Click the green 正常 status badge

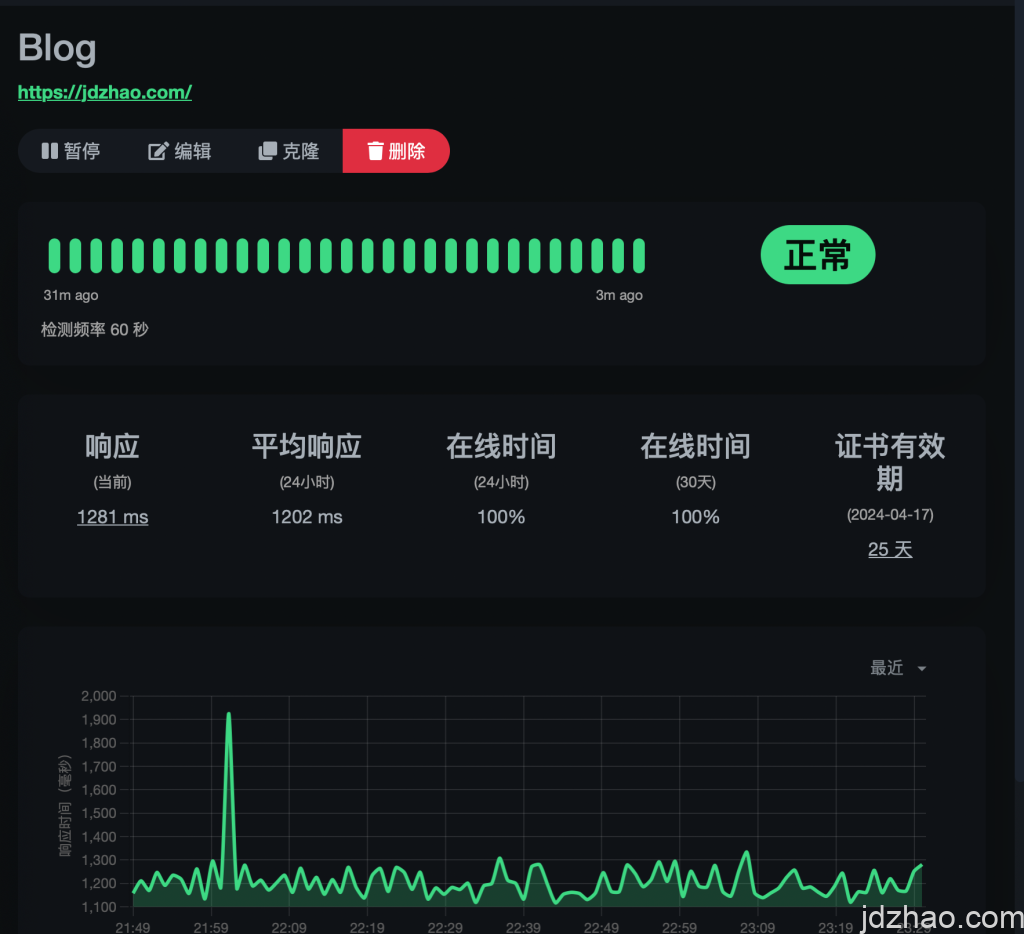tap(817, 255)
